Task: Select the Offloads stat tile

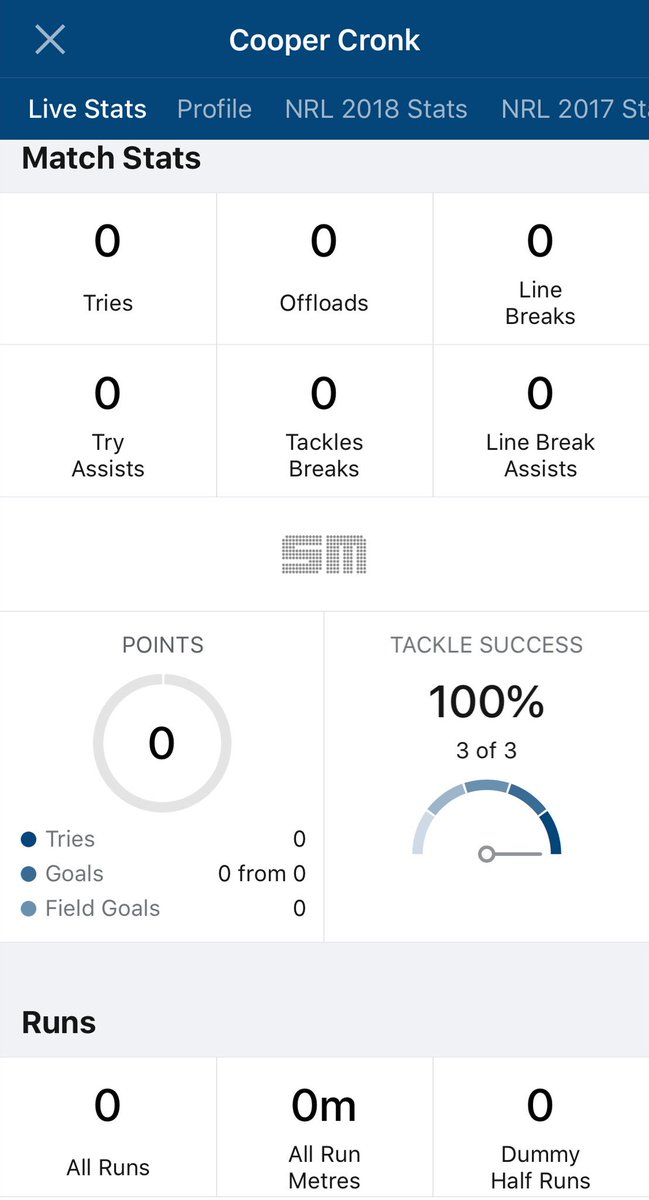Action: tap(324, 269)
